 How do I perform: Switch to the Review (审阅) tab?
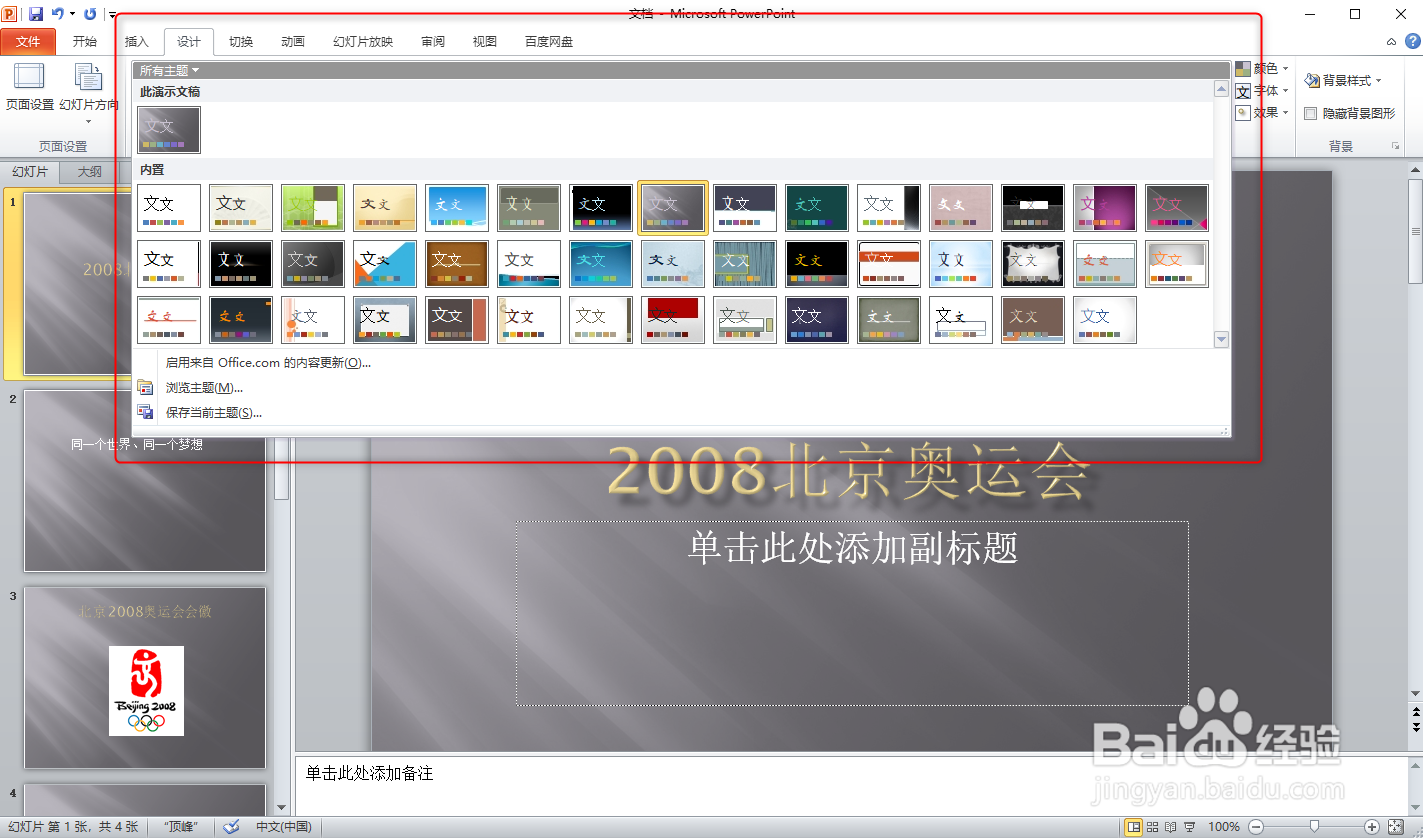click(x=433, y=42)
